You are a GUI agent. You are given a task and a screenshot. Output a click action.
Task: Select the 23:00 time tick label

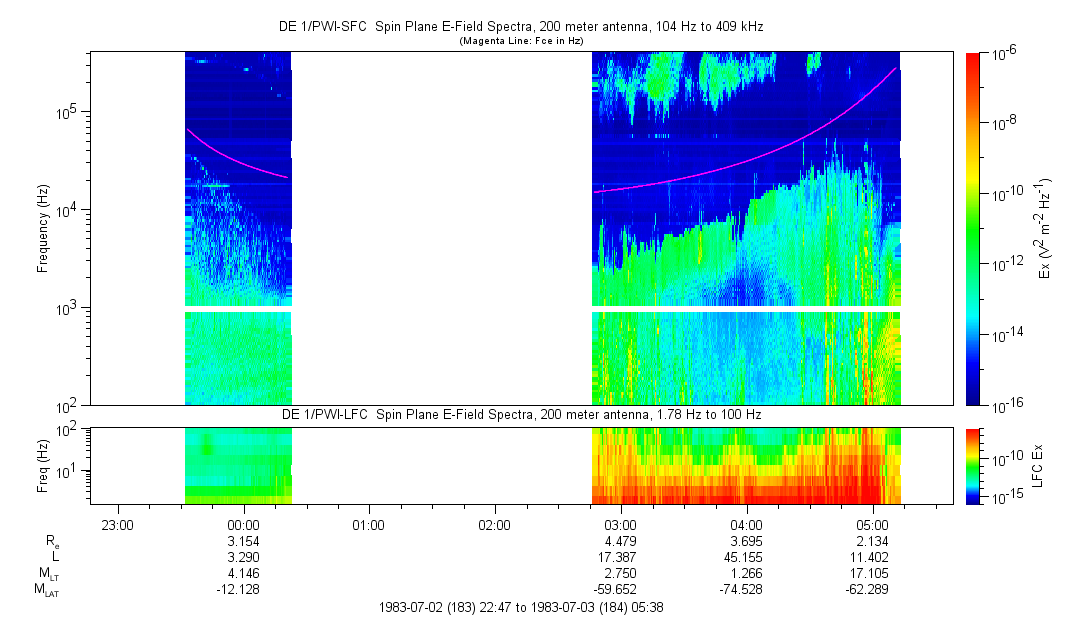(x=118, y=524)
